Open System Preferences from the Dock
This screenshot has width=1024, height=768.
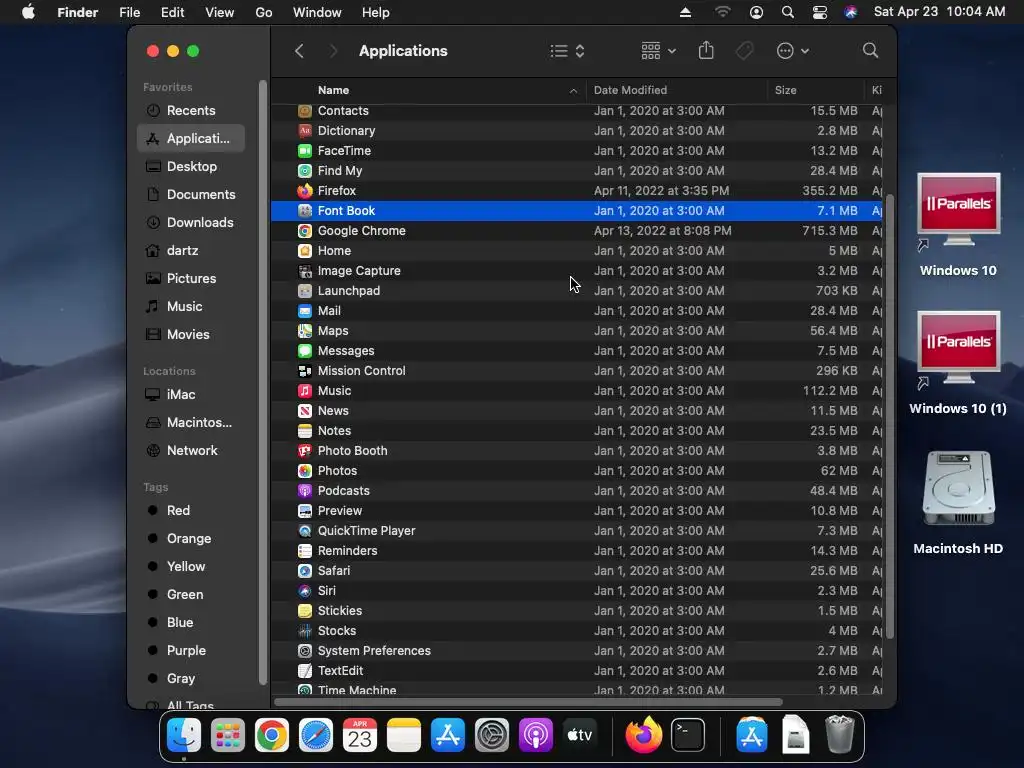point(492,735)
